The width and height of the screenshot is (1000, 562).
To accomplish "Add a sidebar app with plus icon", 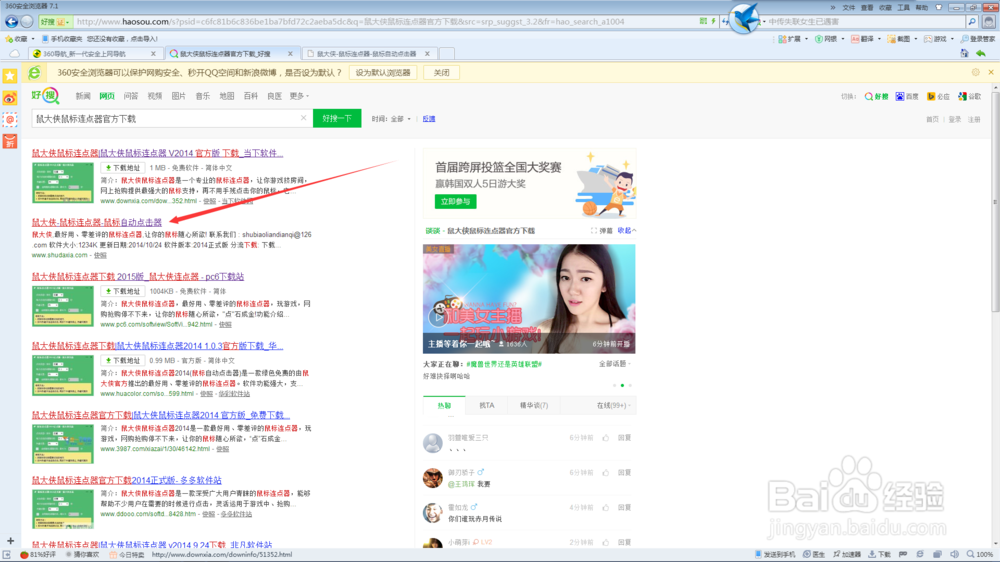I will (x=10, y=541).
